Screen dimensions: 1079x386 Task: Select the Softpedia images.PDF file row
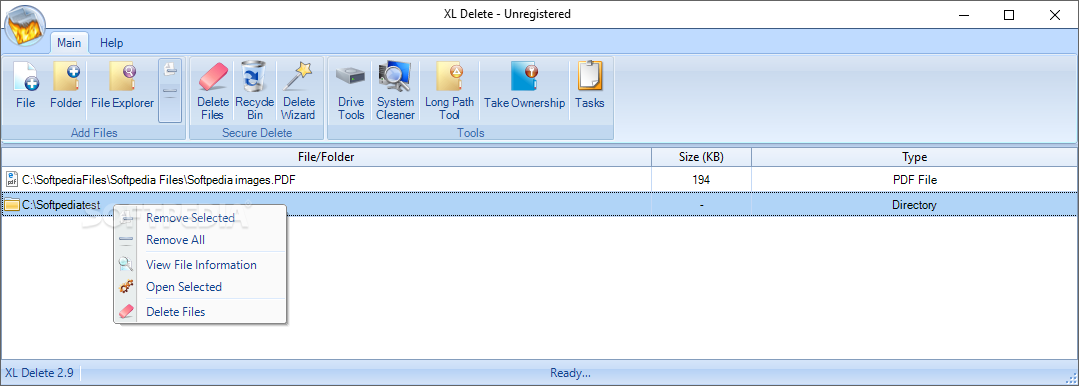pyautogui.click(x=539, y=180)
